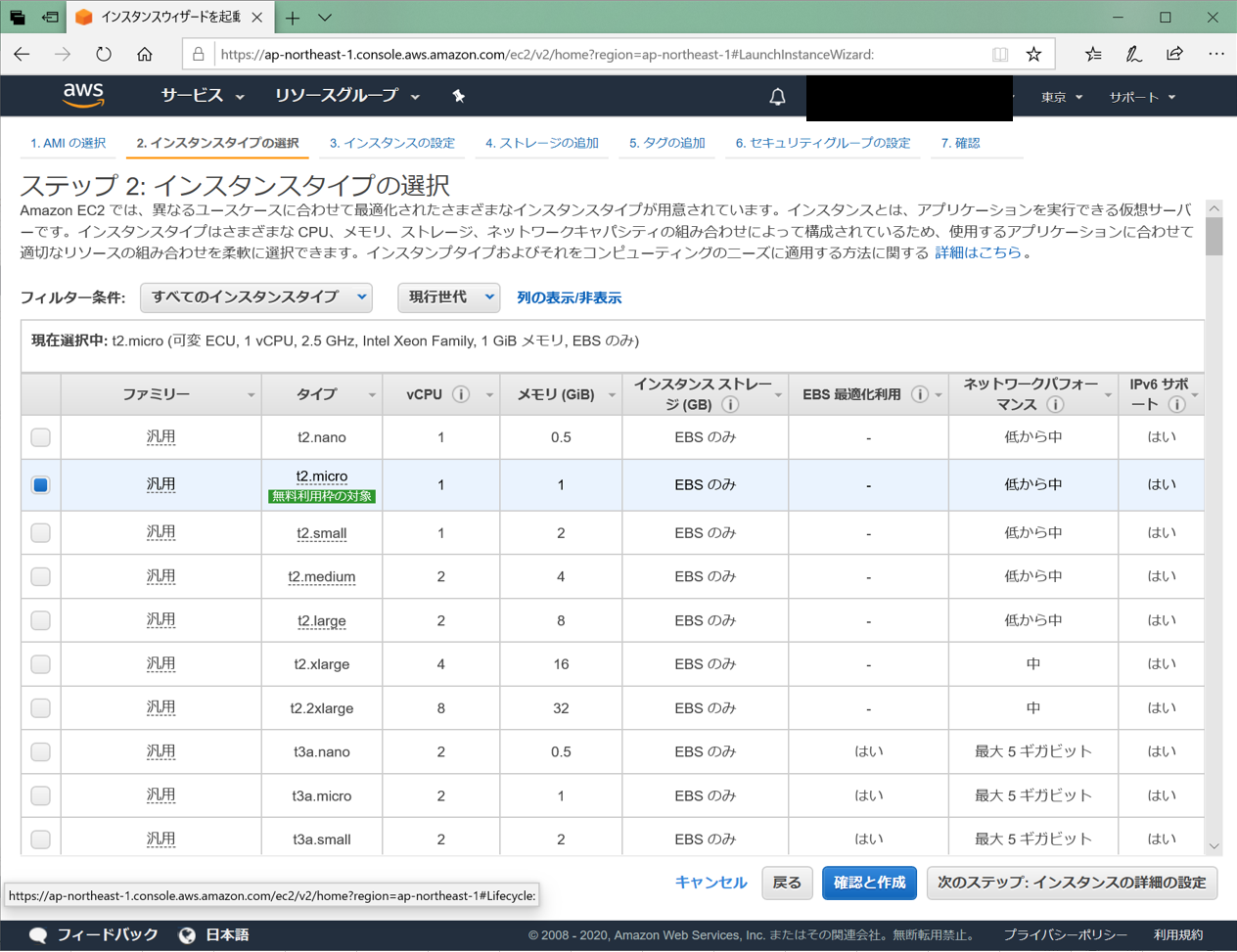This screenshot has height=952, width=1237.
Task: Open the 詳細はこちら link
Action: pos(978,252)
